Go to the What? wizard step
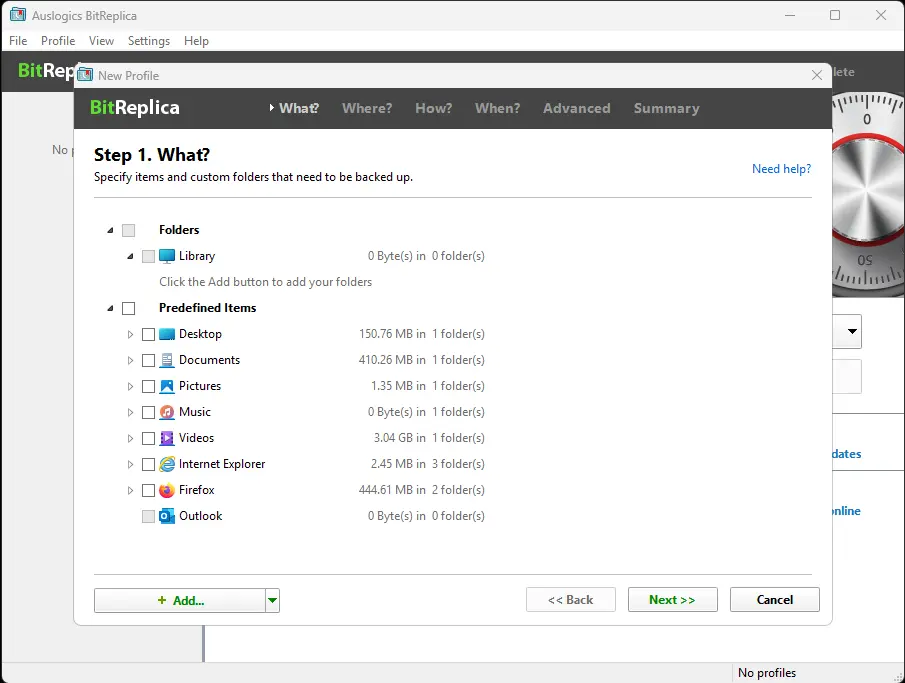 point(298,109)
